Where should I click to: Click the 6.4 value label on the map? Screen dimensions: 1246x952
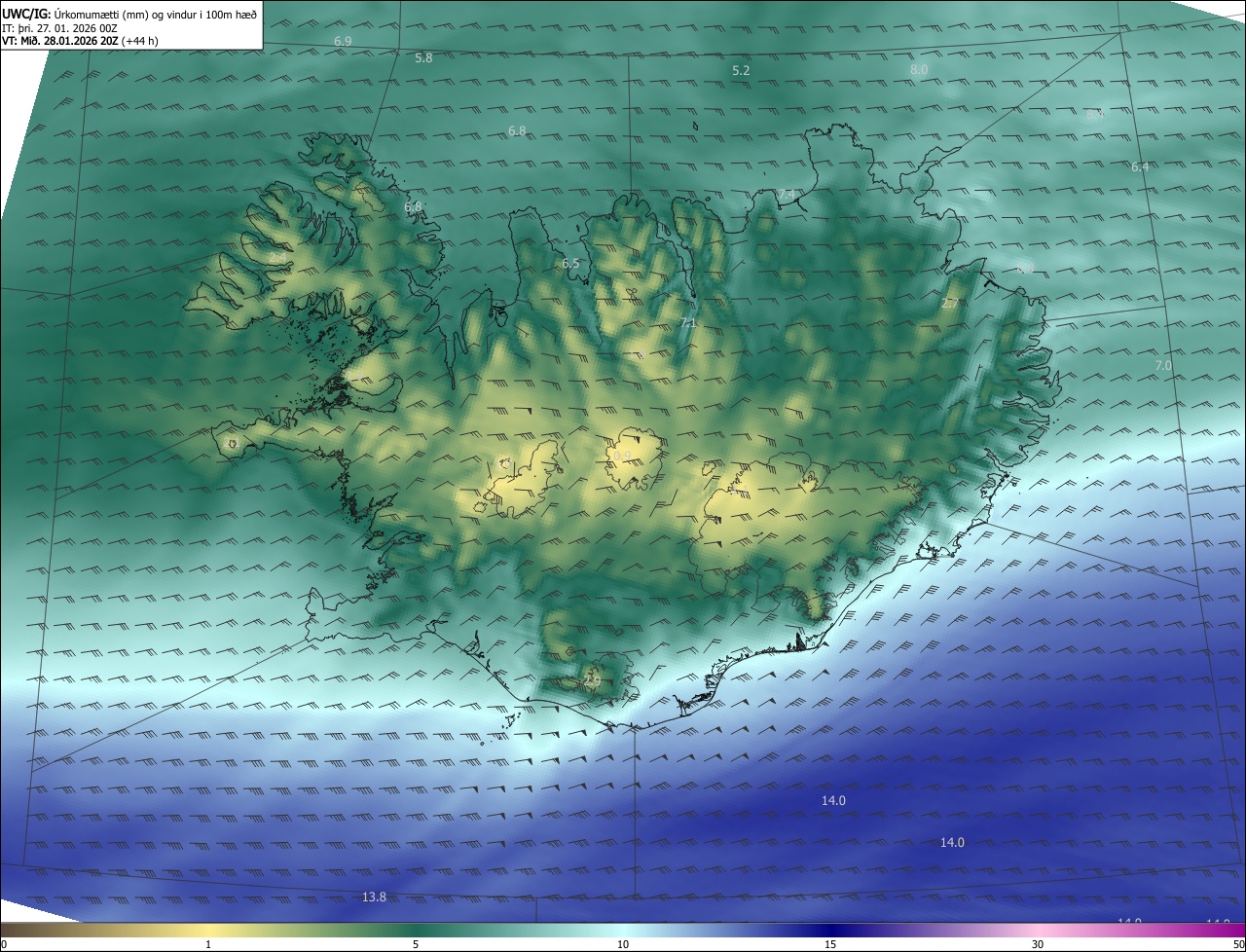(1140, 167)
